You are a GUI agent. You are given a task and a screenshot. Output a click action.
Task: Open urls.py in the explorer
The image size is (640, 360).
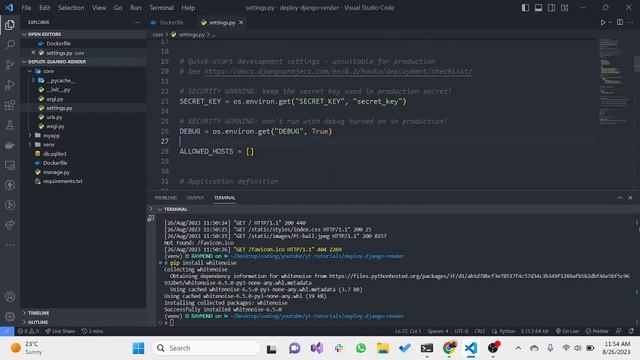pos(54,117)
